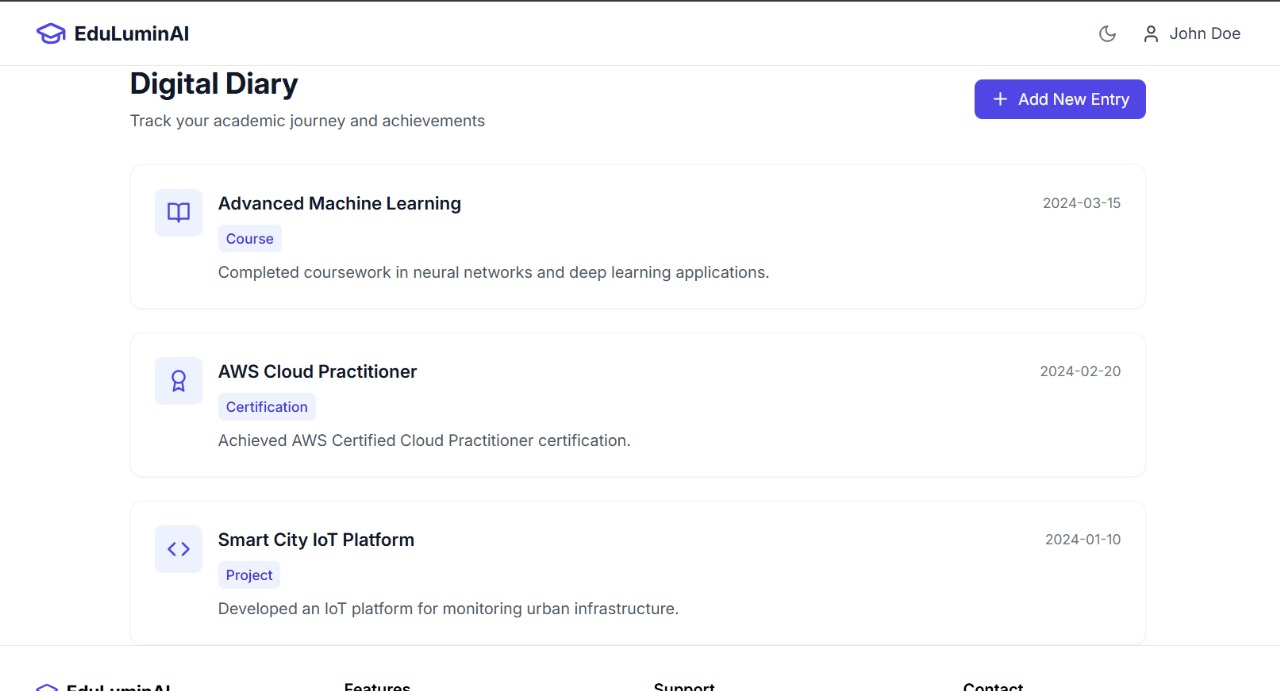
Task: Click the 2024-03-15 date on the first entry
Action: click(1081, 203)
